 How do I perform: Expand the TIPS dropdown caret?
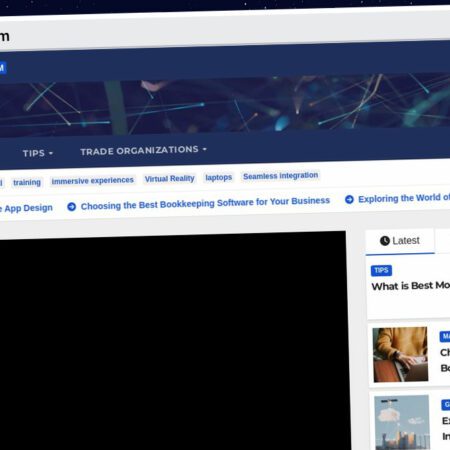(51, 153)
